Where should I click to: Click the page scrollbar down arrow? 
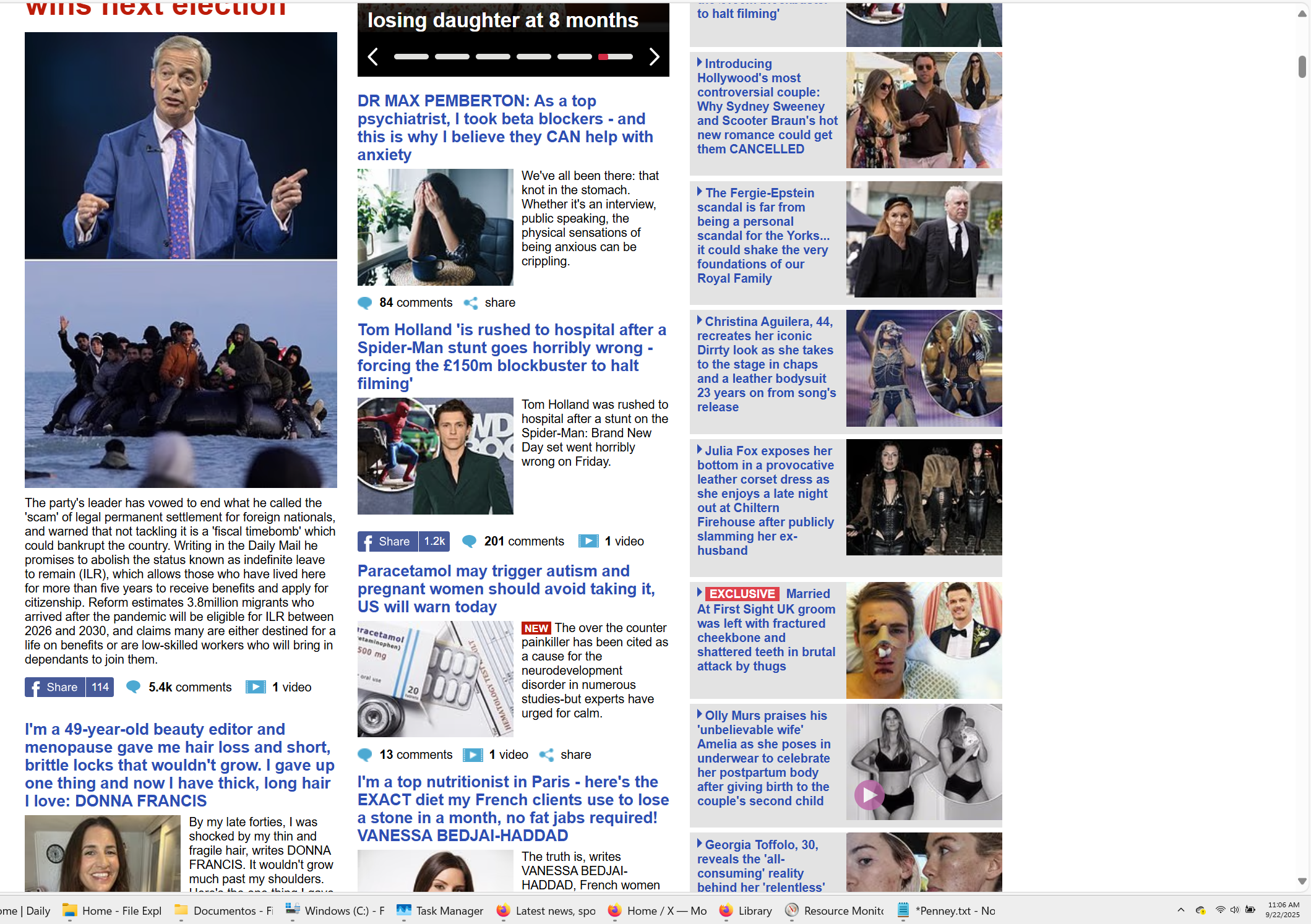1302,881
